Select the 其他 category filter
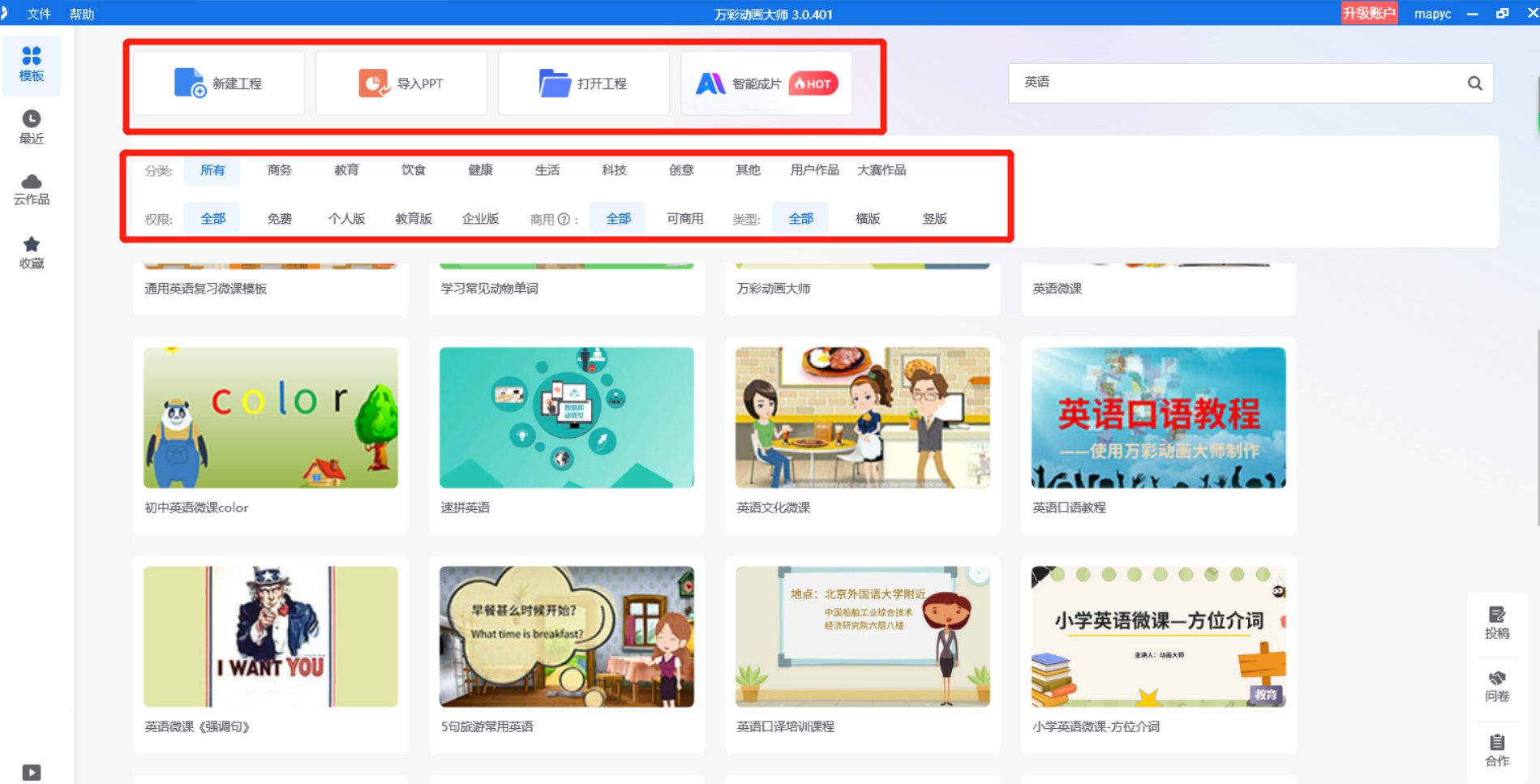The height and width of the screenshot is (784, 1540). click(748, 170)
